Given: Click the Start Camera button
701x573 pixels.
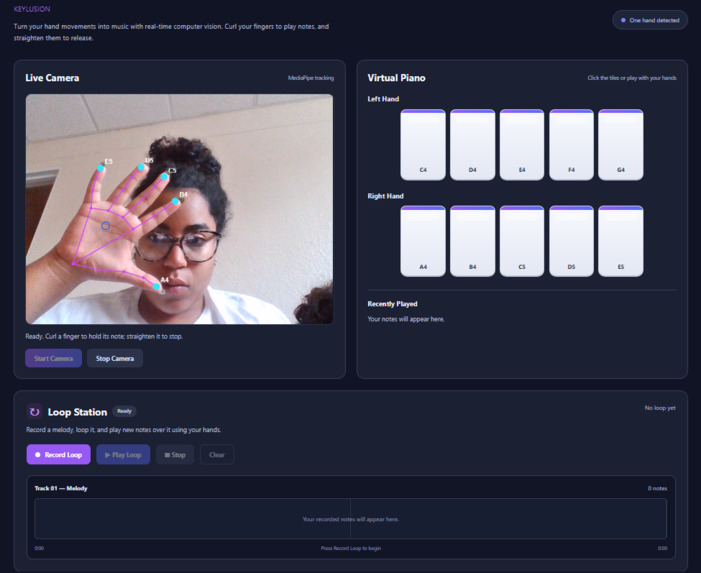Looking at the screenshot, I should (x=53, y=358).
